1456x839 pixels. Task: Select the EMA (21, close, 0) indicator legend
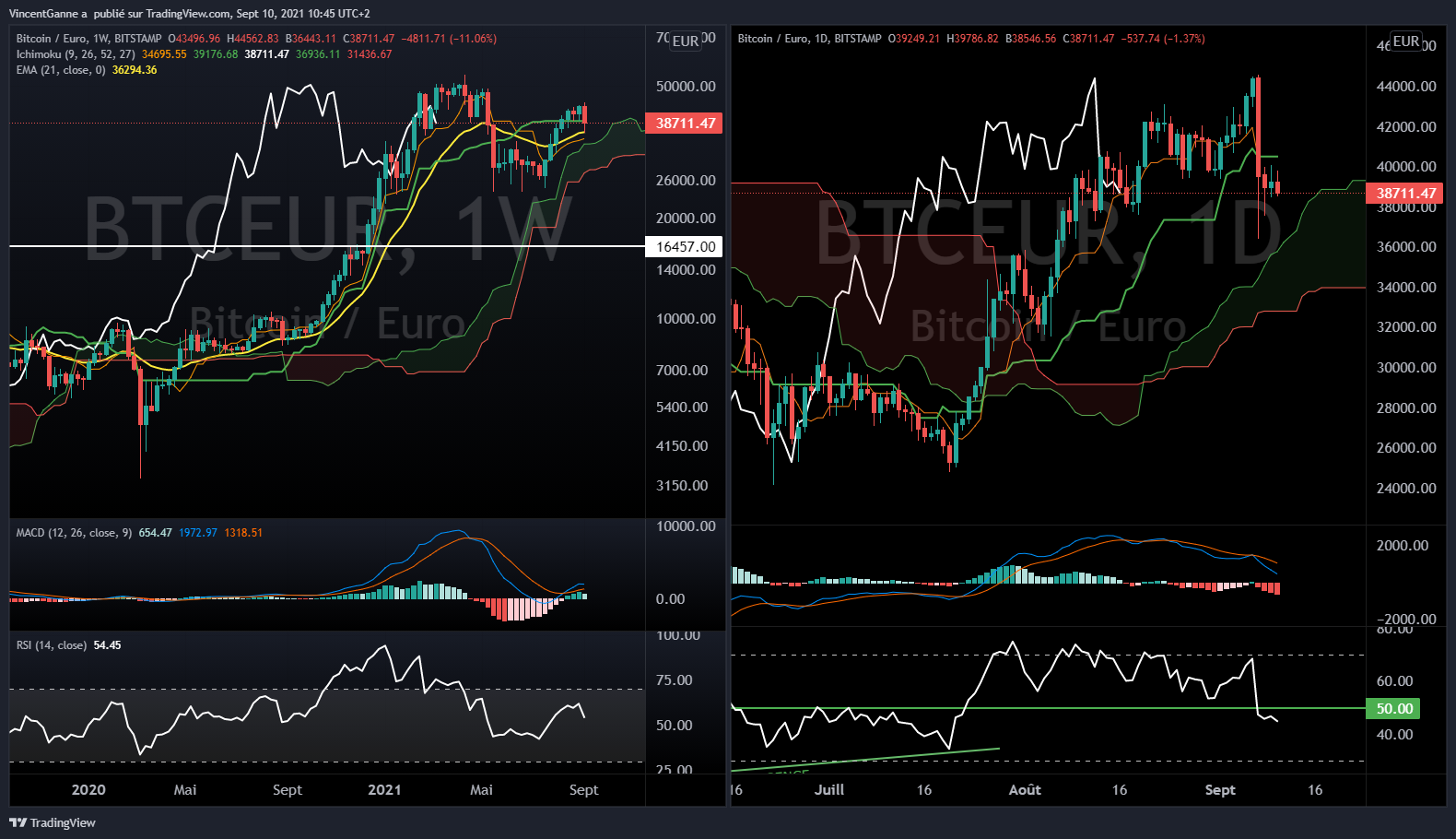point(61,70)
